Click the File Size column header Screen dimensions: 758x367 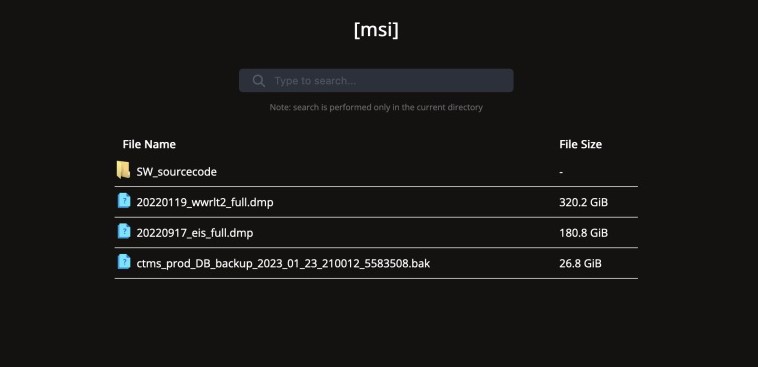pyautogui.click(x=581, y=144)
